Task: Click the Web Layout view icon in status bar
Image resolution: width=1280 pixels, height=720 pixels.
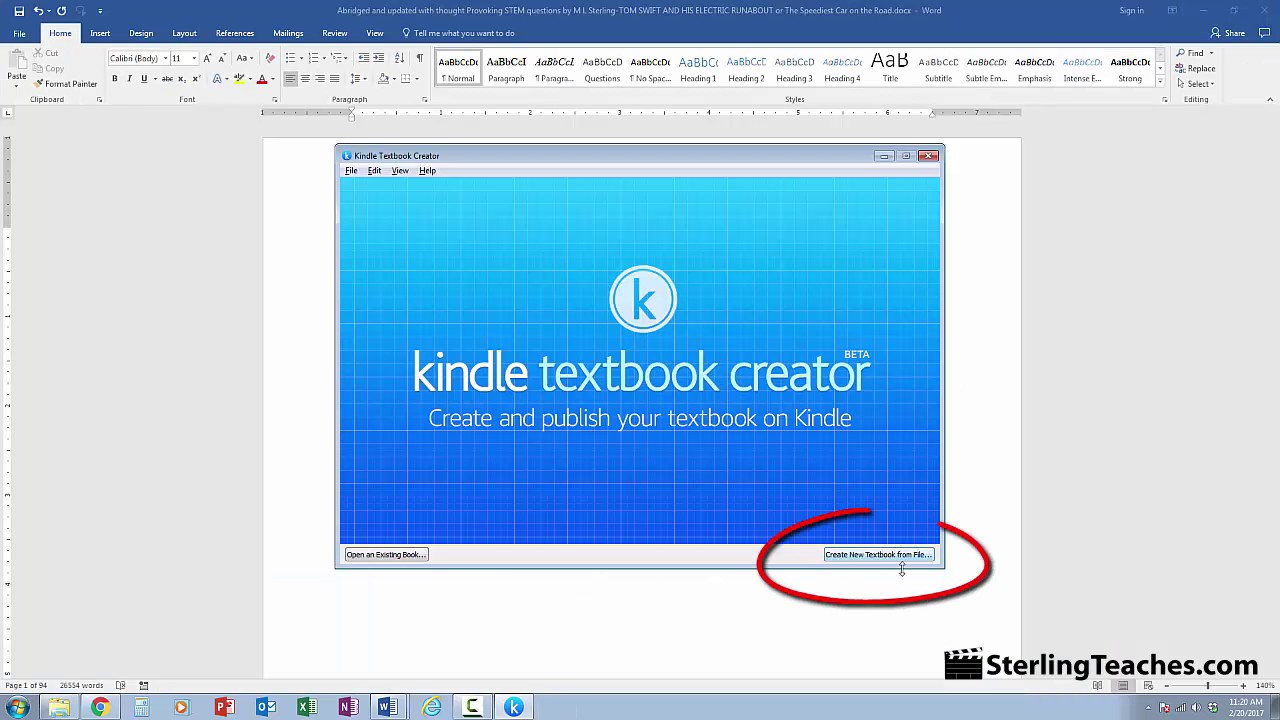Action: click(1148, 686)
